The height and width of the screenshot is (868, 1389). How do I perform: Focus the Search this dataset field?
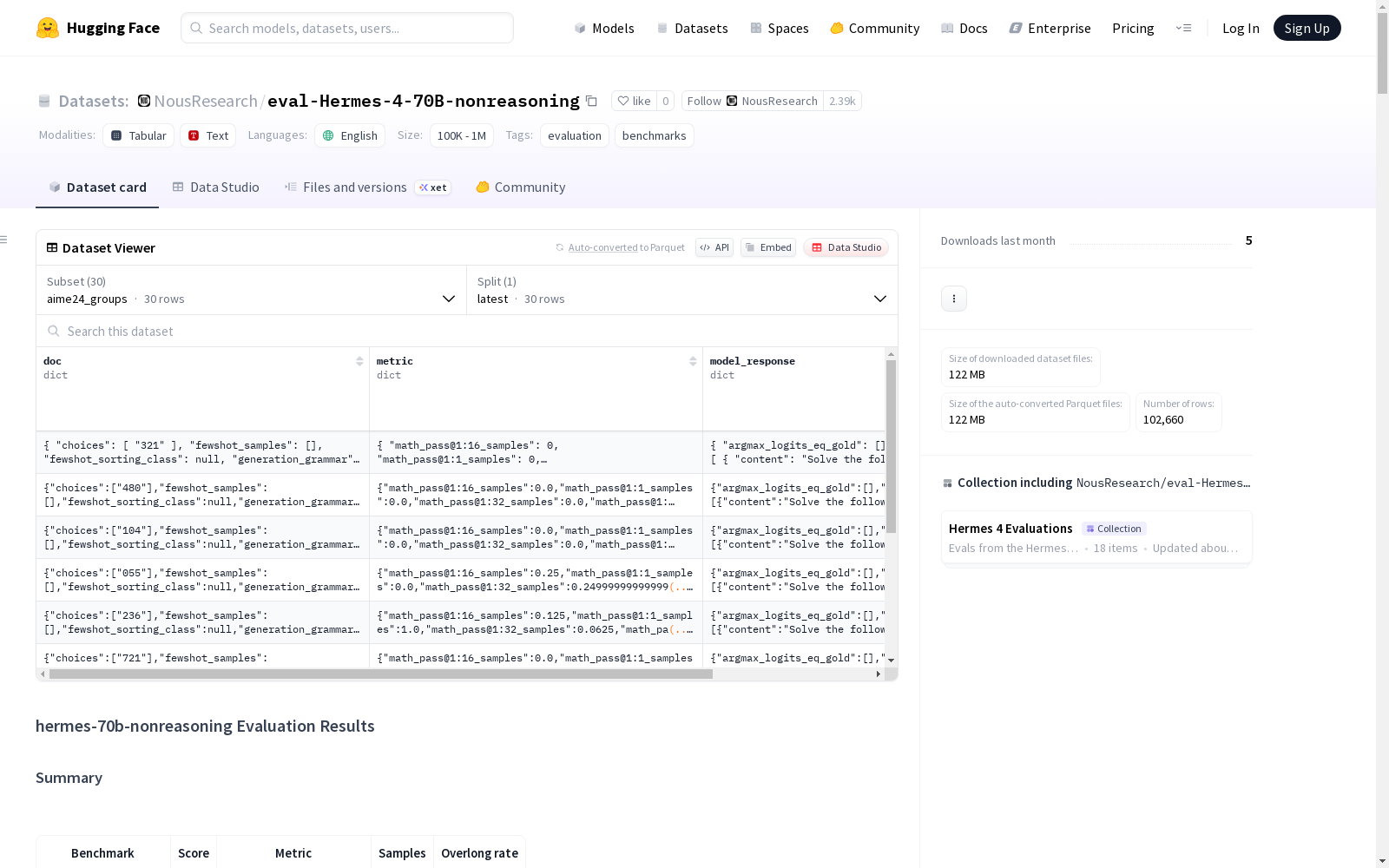coord(467,331)
